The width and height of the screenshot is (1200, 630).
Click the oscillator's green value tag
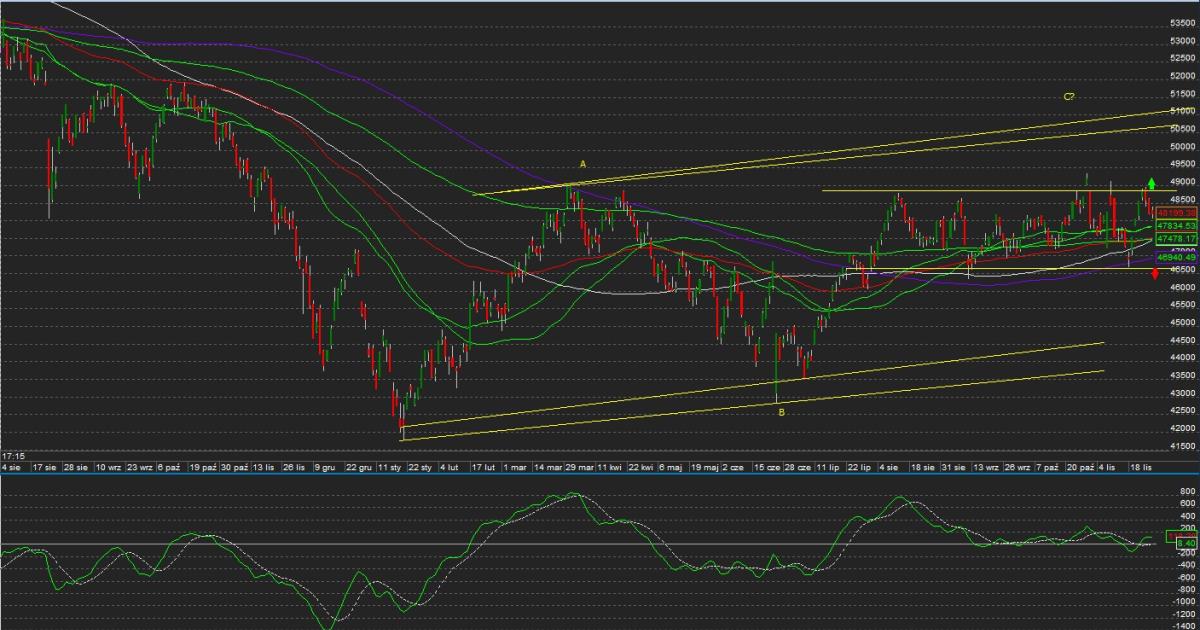[x=1186, y=542]
